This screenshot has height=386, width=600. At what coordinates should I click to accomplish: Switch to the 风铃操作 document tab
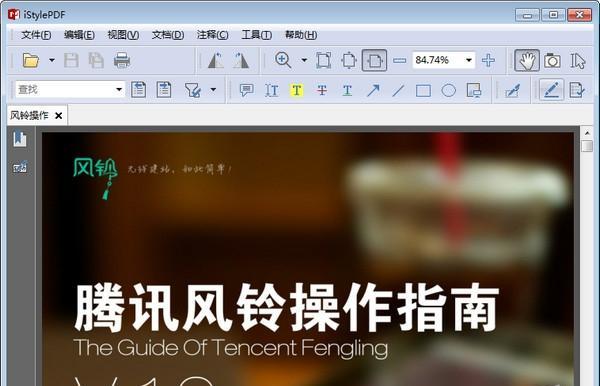[x=29, y=116]
